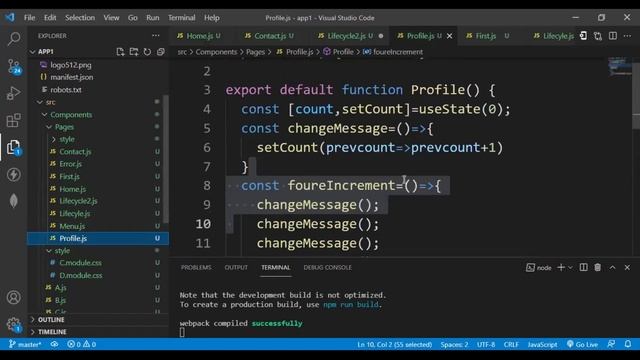Click the Components breadcrumb segment
Viewport: 640px width, 360px height.
(x=216, y=52)
